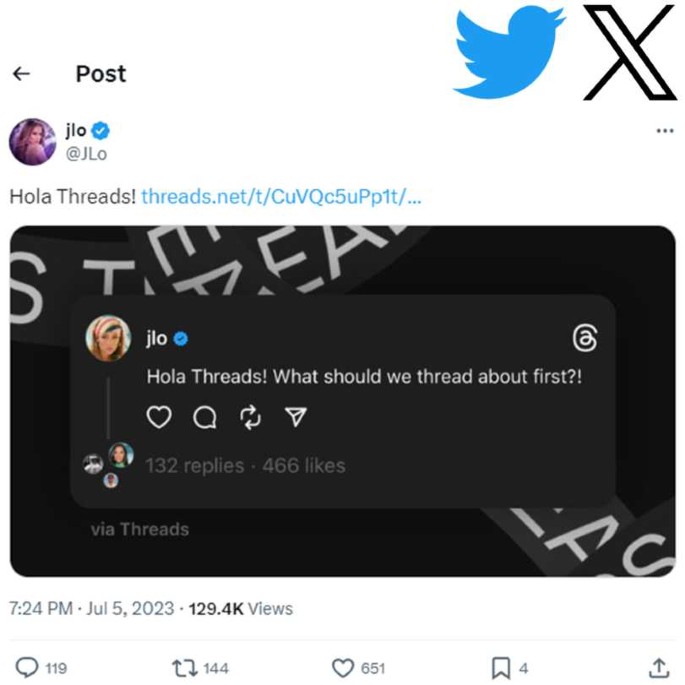Open the three-dot more options menu

point(664,131)
